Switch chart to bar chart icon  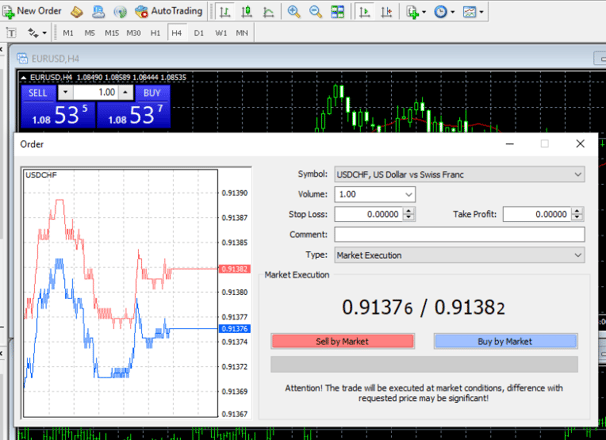(225, 12)
